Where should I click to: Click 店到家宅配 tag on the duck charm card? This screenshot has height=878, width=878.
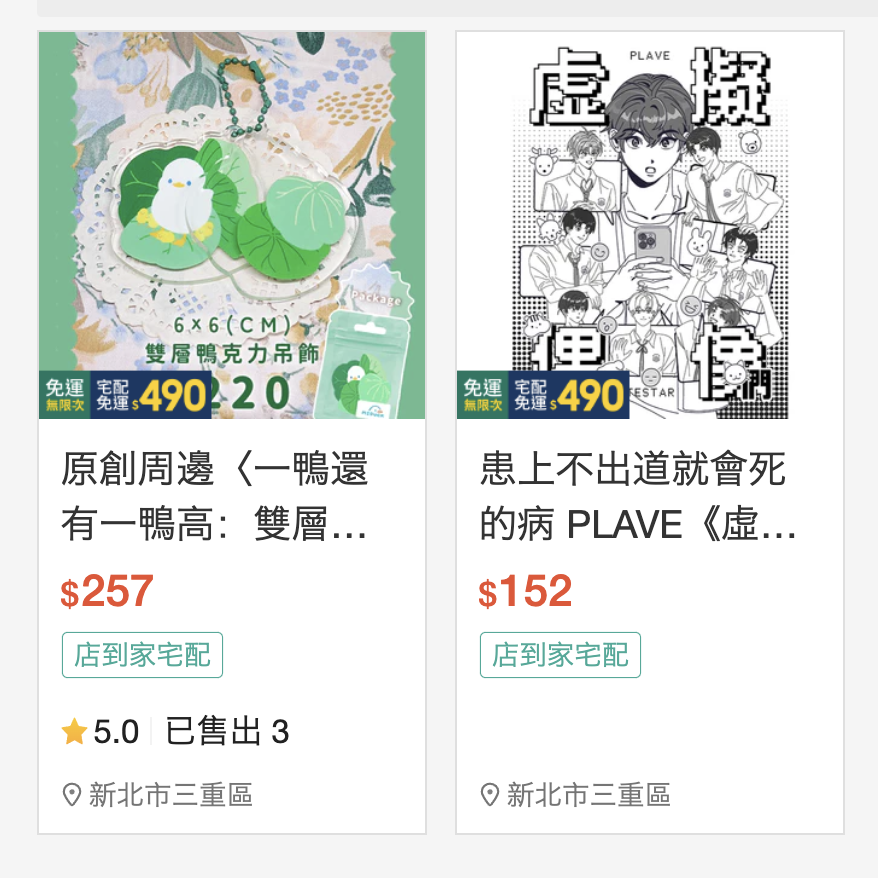point(142,655)
